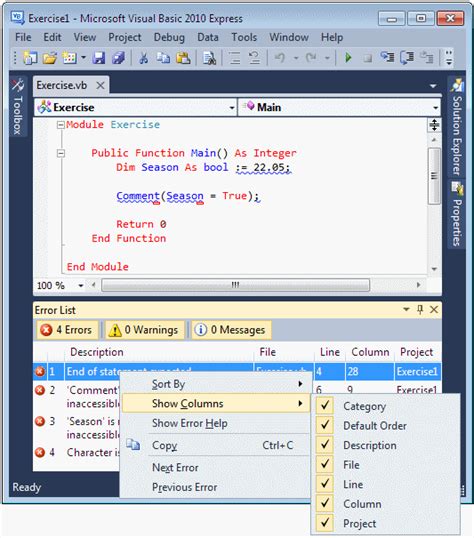Screen dimensions: 474x538
Task: Choose Copy in the context menu
Action: pyautogui.click(x=216, y=445)
